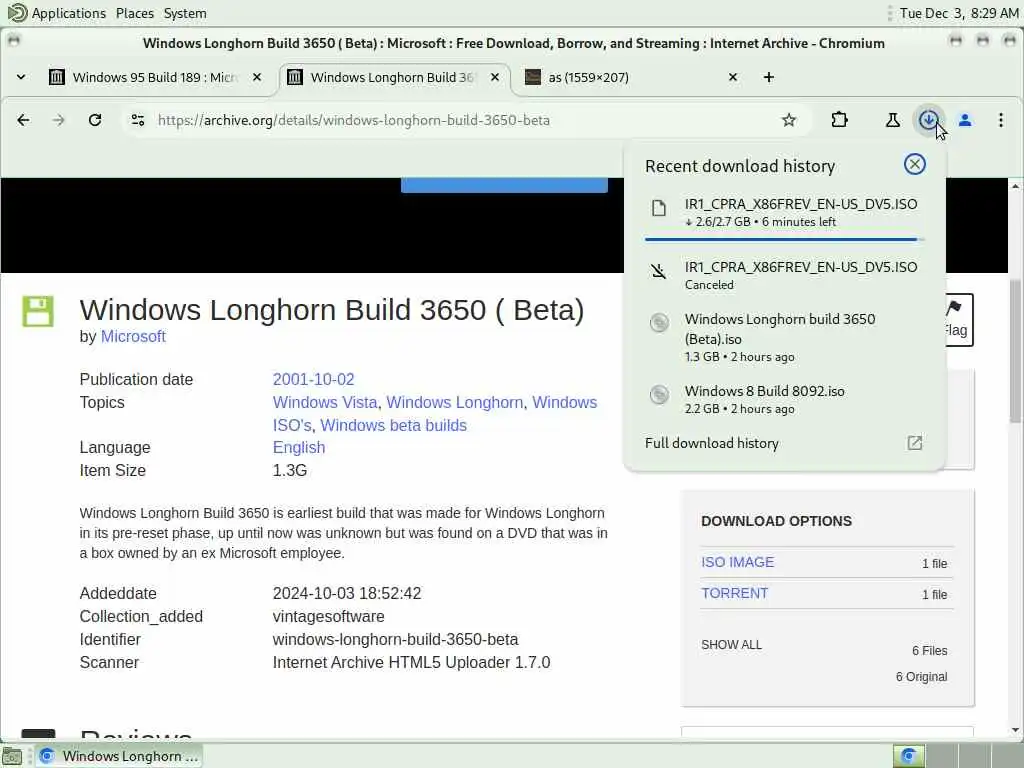The image size is (1024, 768).
Task: Open the profile avatar menu
Action: click(x=965, y=120)
